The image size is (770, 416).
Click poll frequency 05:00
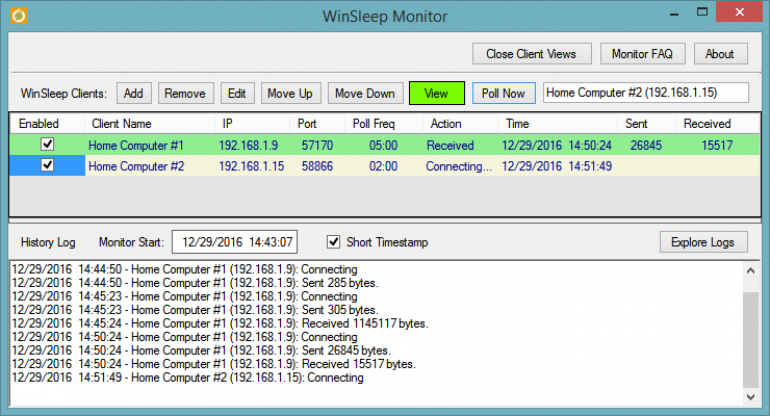click(x=384, y=145)
